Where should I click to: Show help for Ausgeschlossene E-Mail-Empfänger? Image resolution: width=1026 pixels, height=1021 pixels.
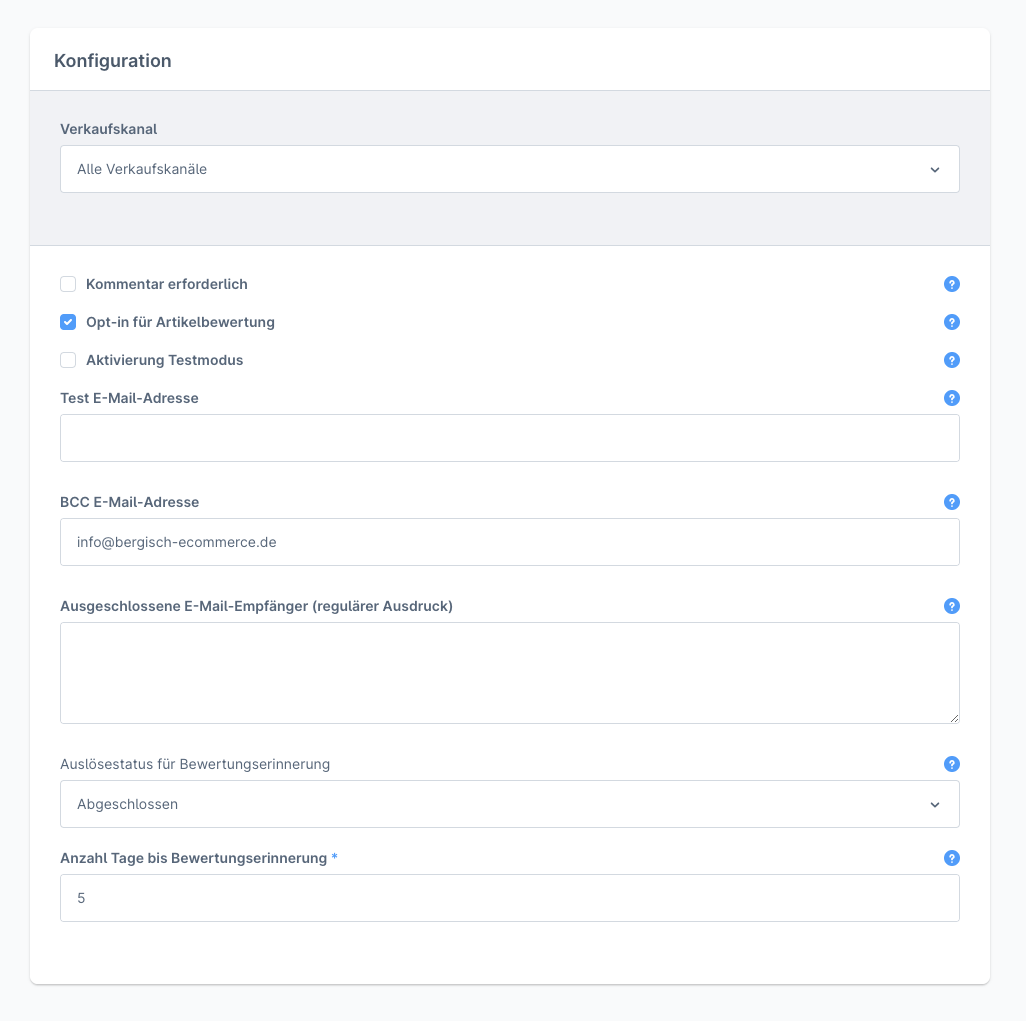[x=951, y=606]
